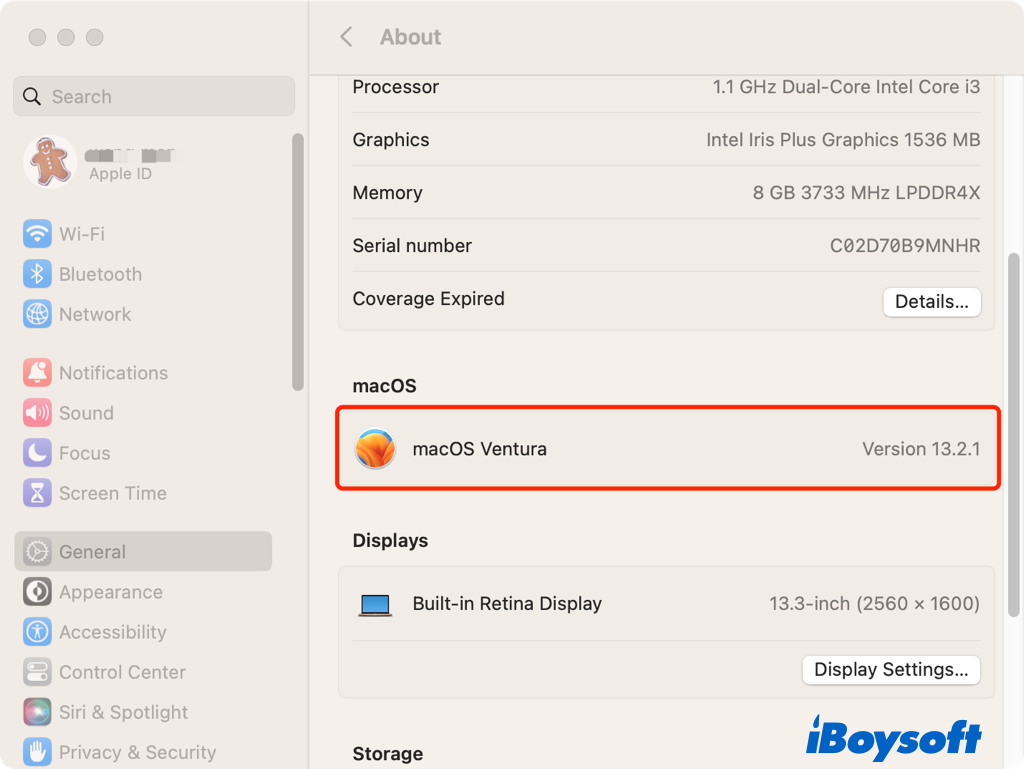This screenshot has height=769, width=1024.
Task: Open Screen Time hourglass icon
Action: pos(37,493)
